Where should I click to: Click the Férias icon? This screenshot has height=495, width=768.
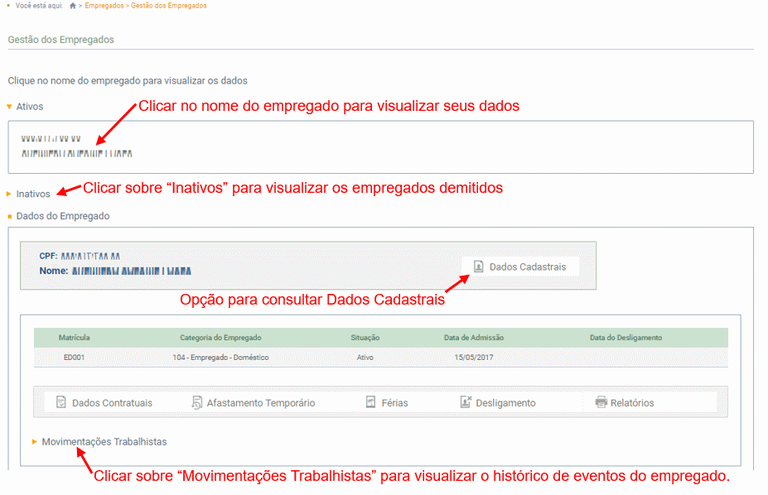[x=371, y=402]
